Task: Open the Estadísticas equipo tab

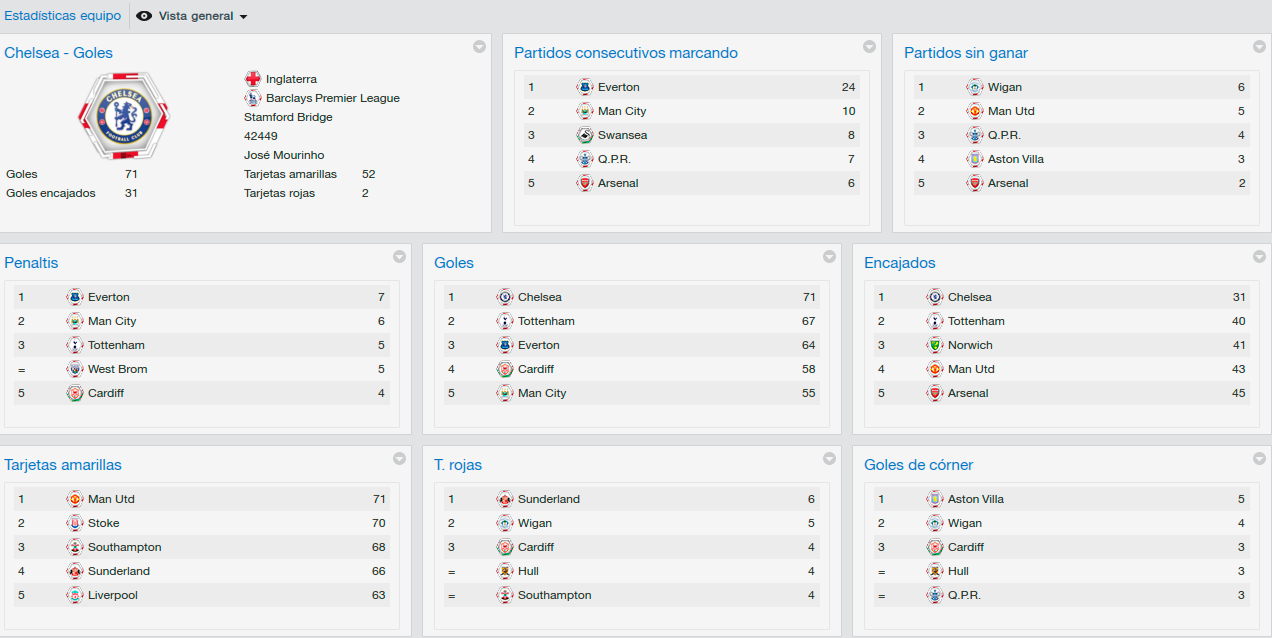Action: coord(63,16)
